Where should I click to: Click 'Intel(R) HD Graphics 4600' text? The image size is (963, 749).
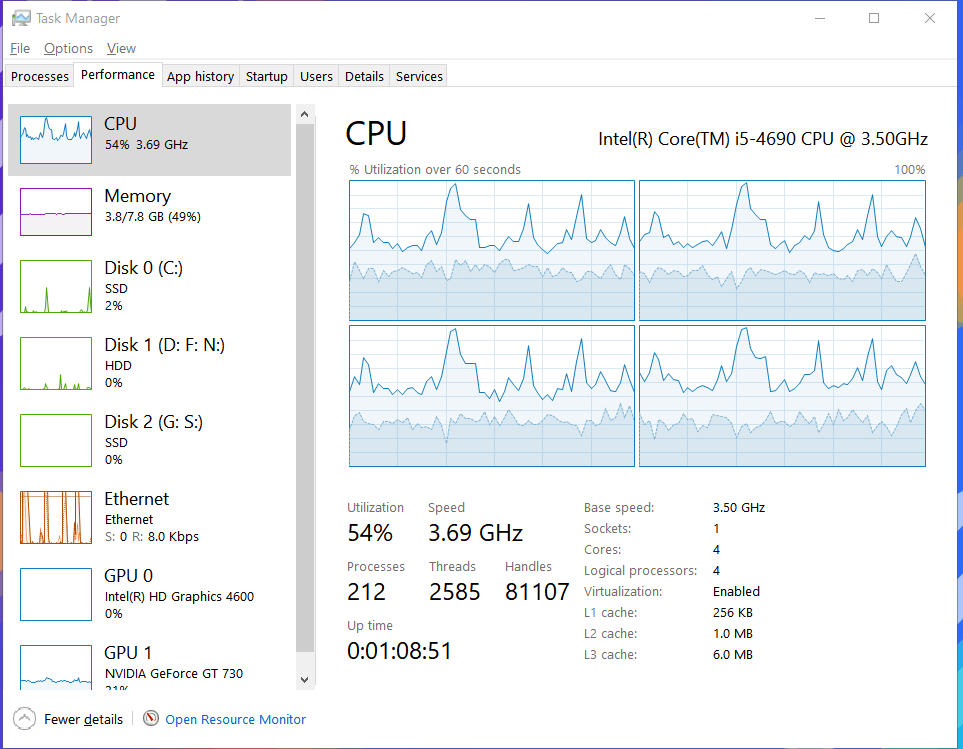179,596
